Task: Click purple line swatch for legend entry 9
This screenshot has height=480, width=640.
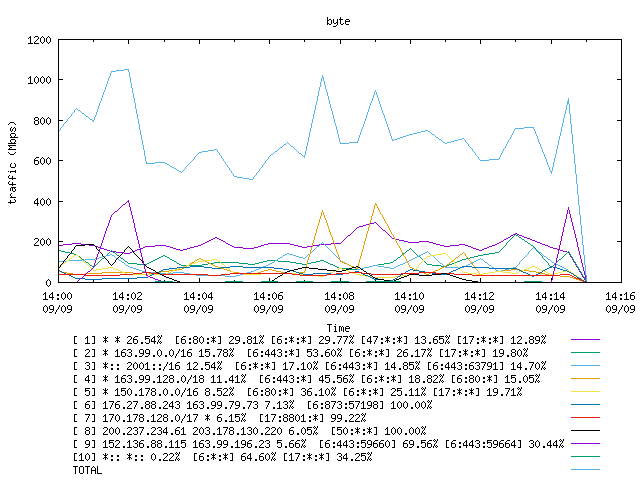Action: (x=585, y=443)
